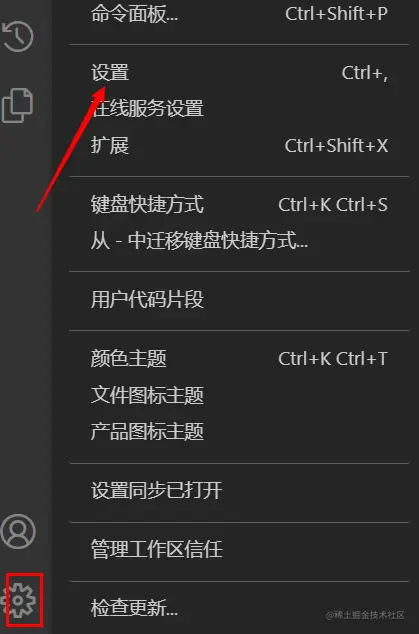Viewport: 419px width, 634px height.
Task: Open 用户代码片段 menu item
Action: [x=239, y=300]
